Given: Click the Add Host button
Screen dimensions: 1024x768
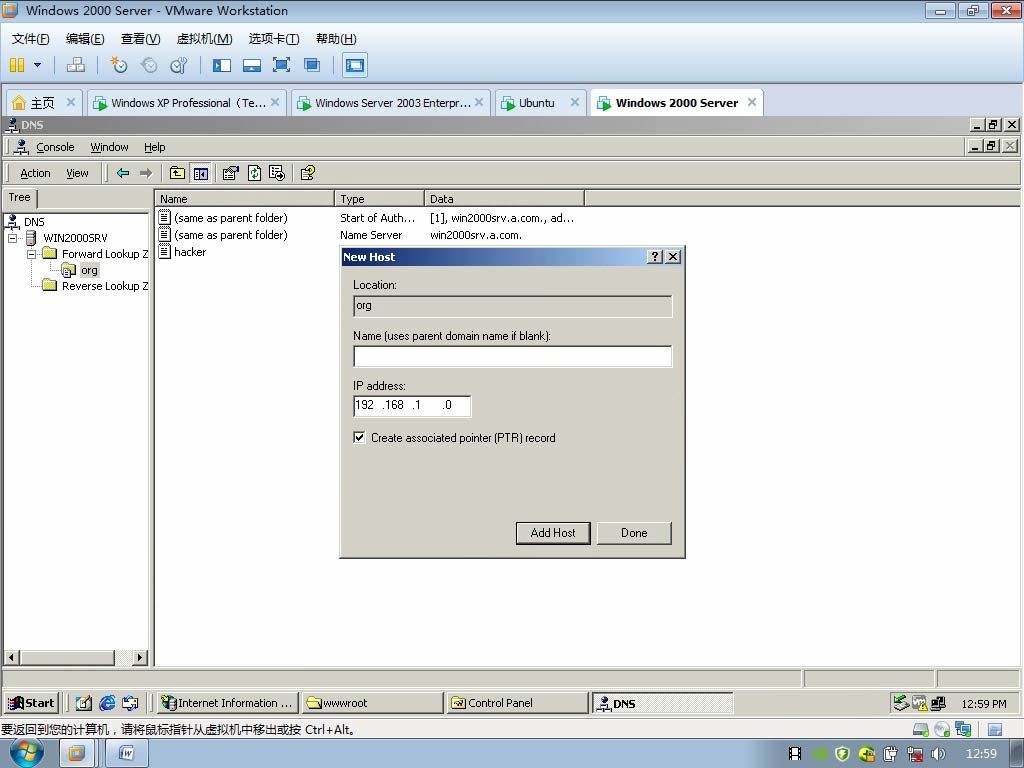Looking at the screenshot, I should (x=553, y=533).
